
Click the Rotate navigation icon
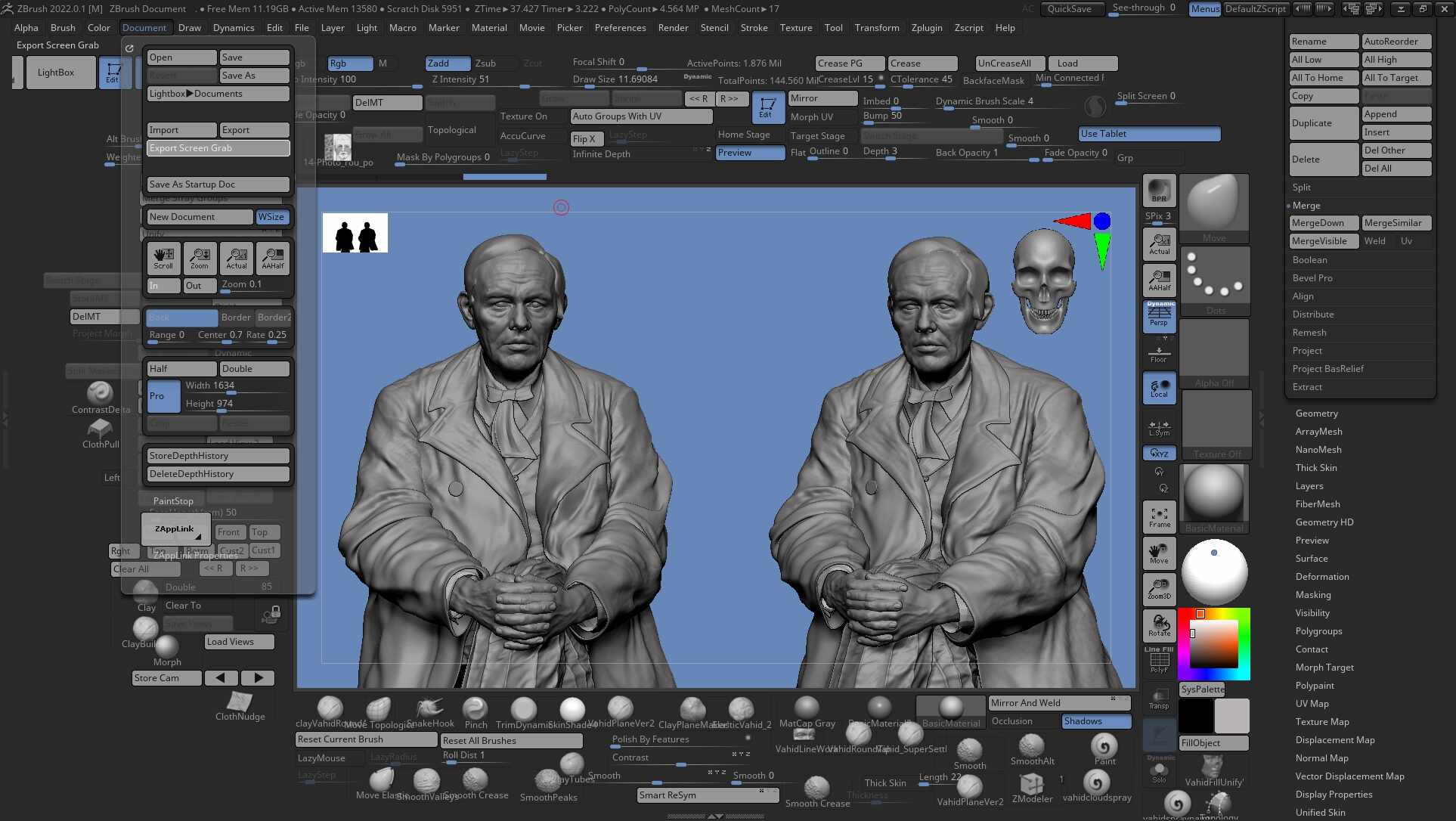1159,626
